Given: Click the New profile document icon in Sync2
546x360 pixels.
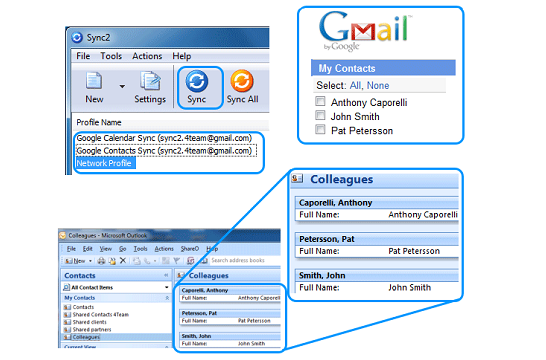Looking at the screenshot, I should (x=94, y=81).
